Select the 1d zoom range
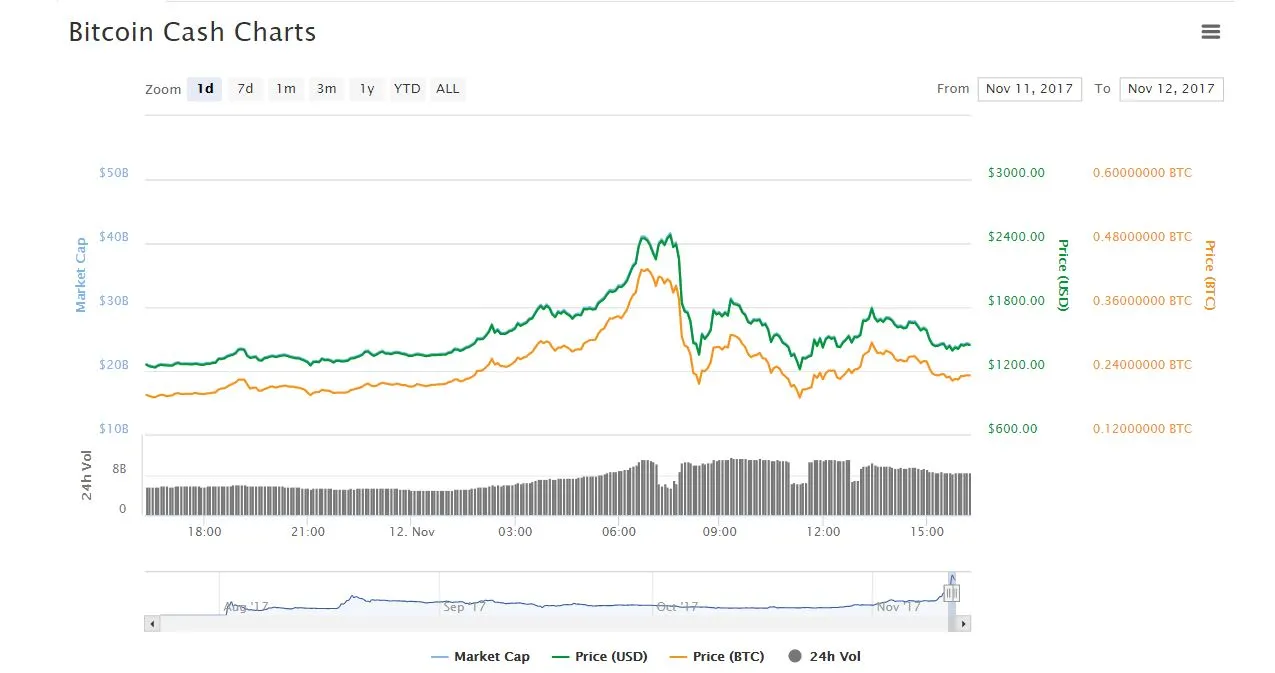Image resolution: width=1275 pixels, height=673 pixels. coord(205,89)
